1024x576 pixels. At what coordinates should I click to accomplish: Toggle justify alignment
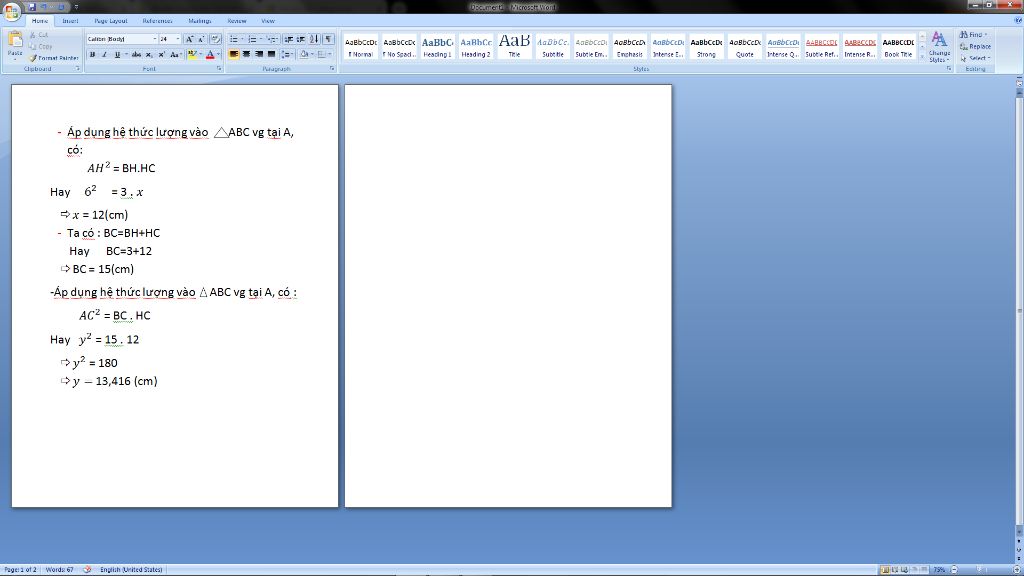[x=271, y=55]
